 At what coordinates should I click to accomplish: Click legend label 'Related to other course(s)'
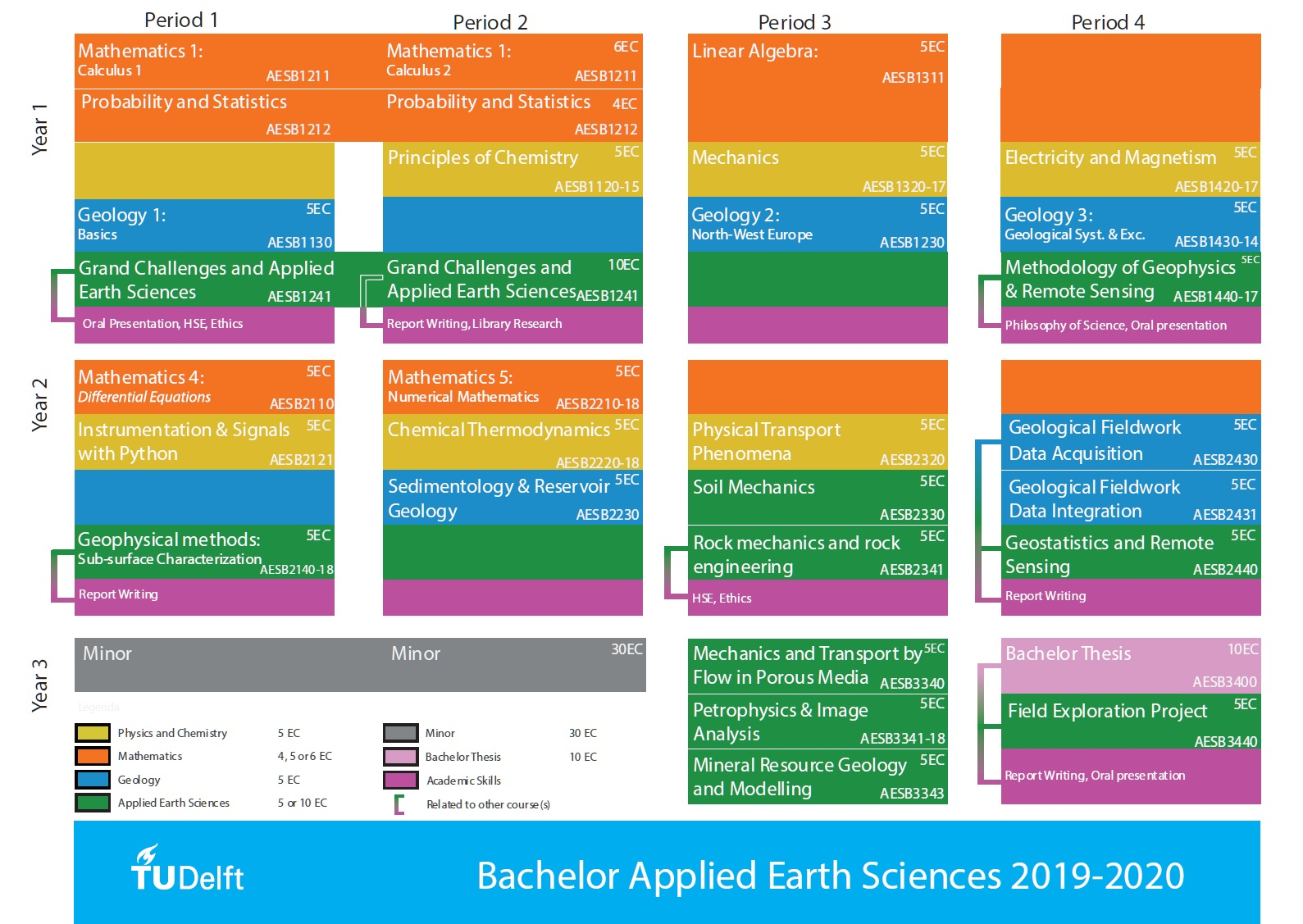tap(488, 804)
